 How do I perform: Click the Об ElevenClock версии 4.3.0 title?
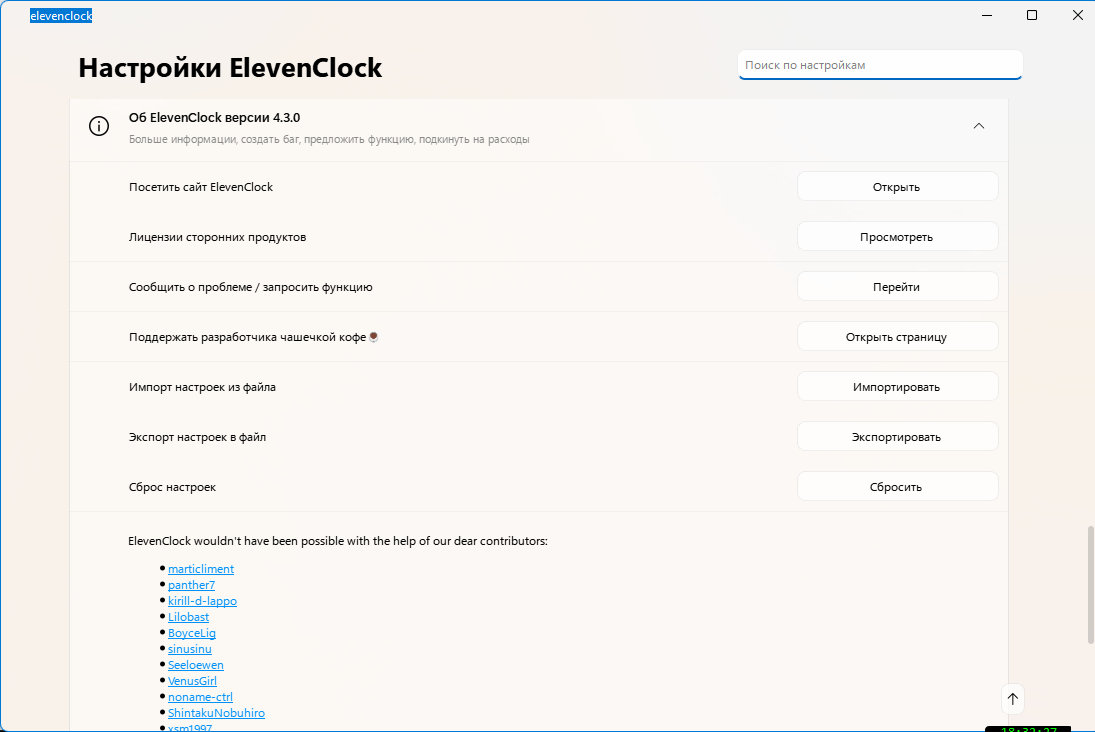pyautogui.click(x=214, y=117)
